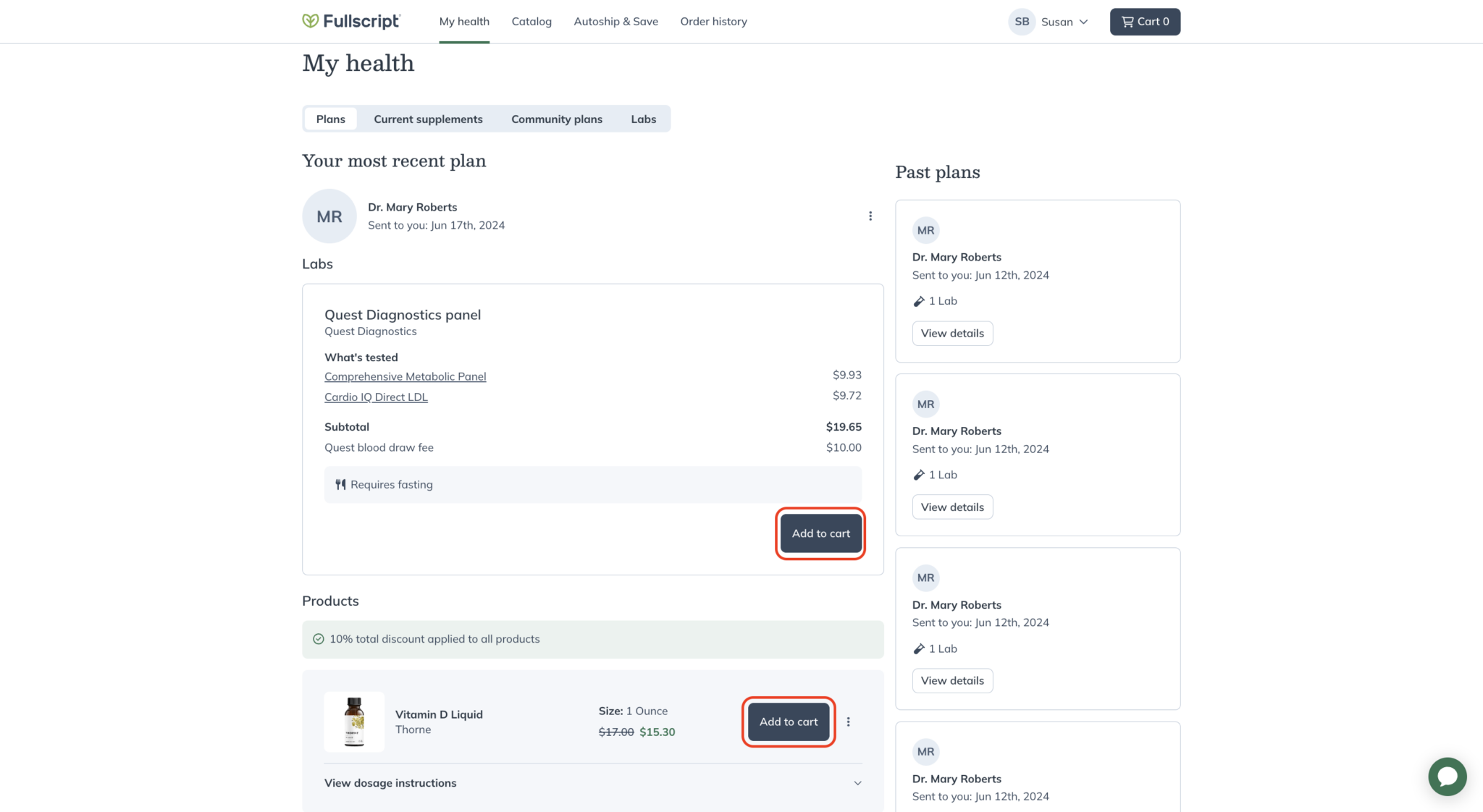Screen dimensions: 1483x812
Task: Open the Susan account dropdown
Action: point(1057,22)
